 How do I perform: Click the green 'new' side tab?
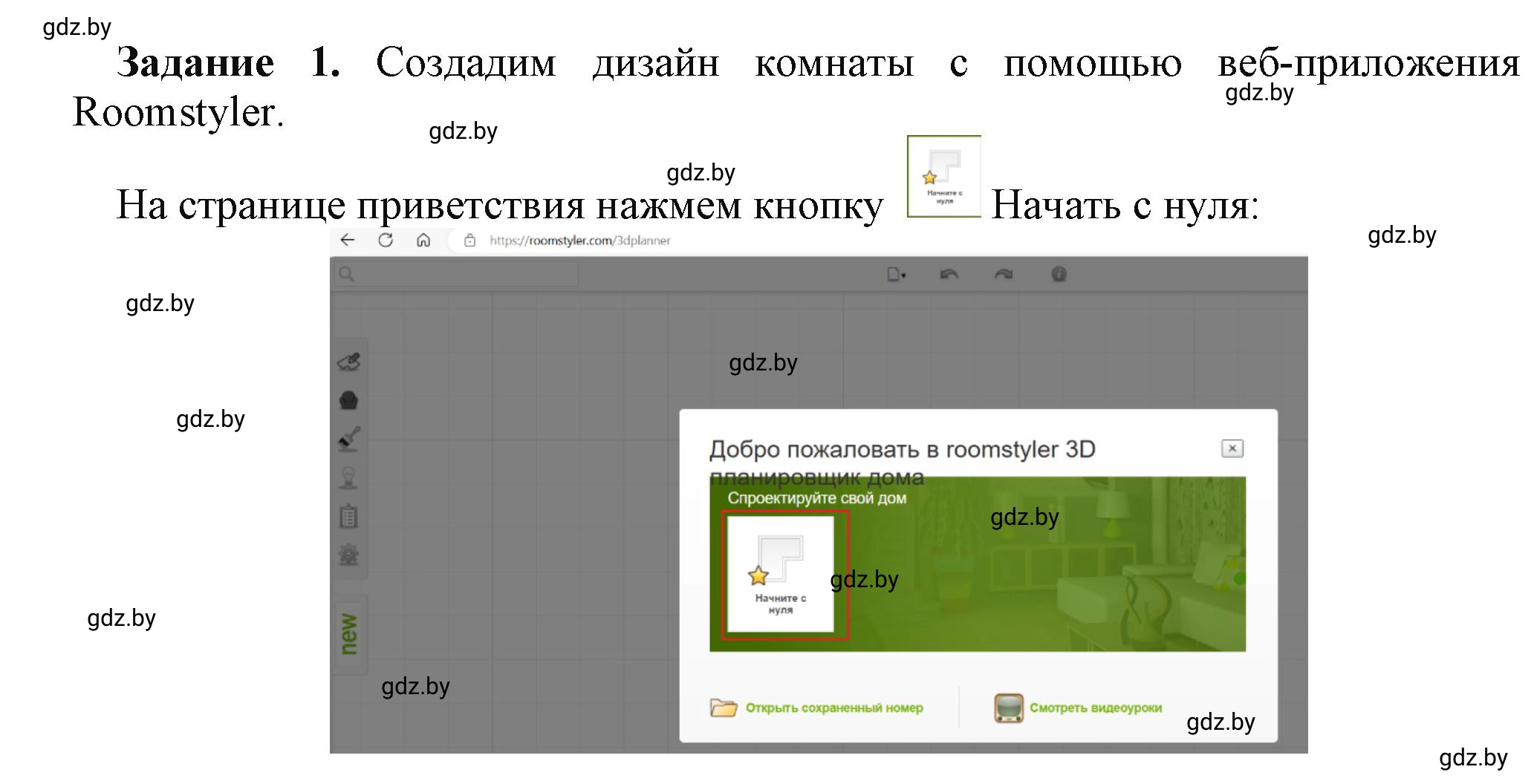(349, 633)
